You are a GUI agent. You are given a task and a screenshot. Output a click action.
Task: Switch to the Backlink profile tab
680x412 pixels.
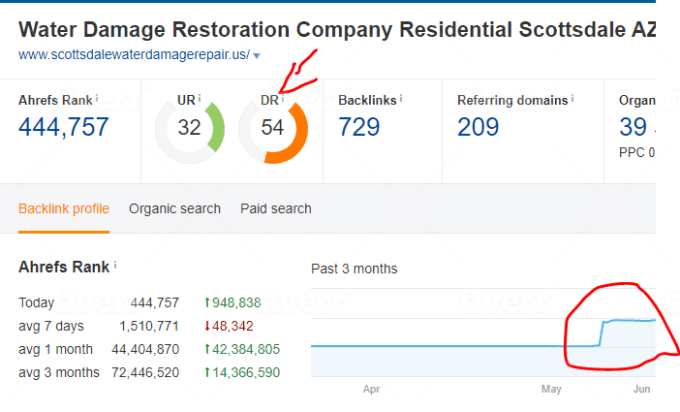pyautogui.click(x=65, y=209)
